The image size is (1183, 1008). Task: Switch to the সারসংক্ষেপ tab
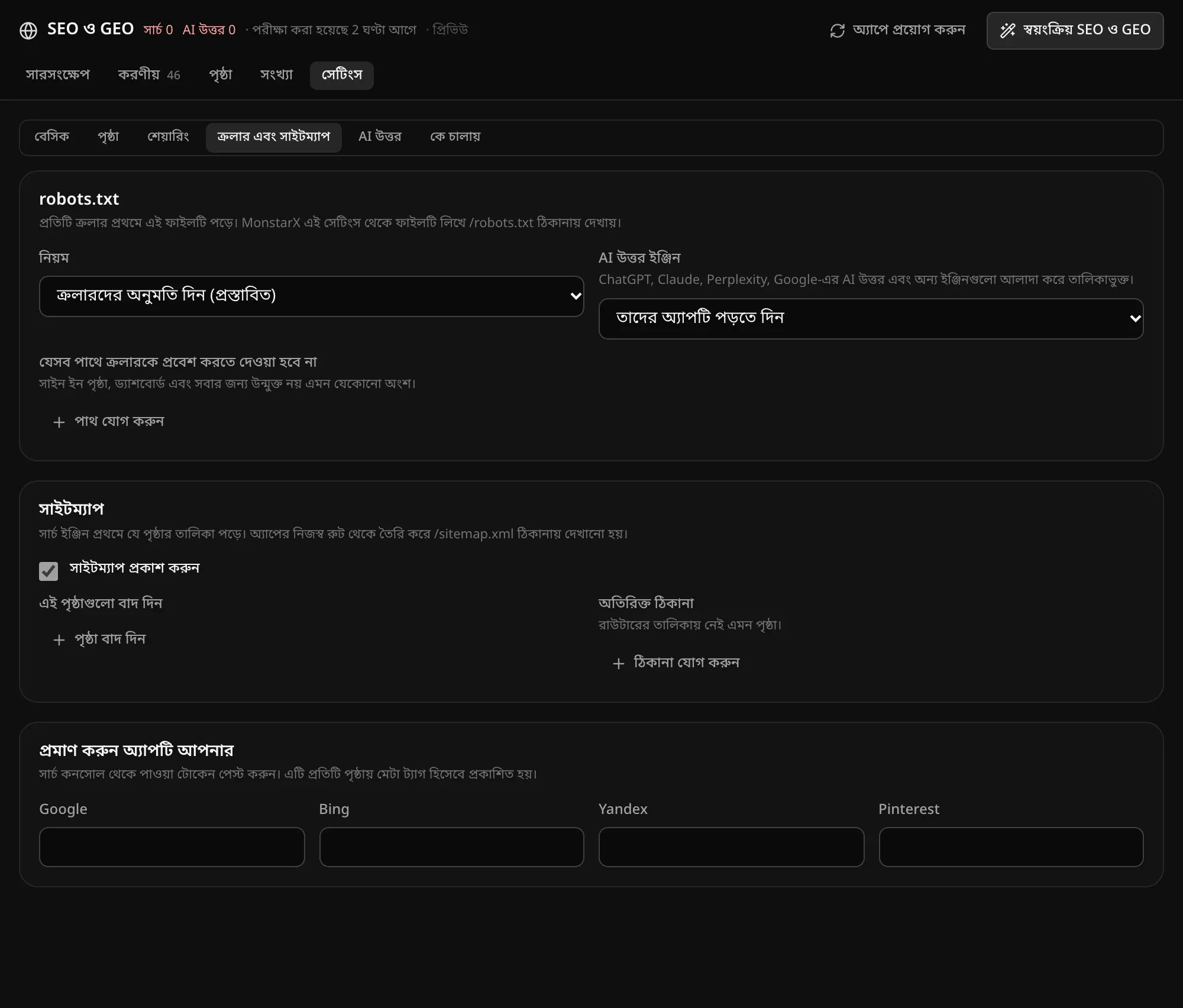point(57,75)
